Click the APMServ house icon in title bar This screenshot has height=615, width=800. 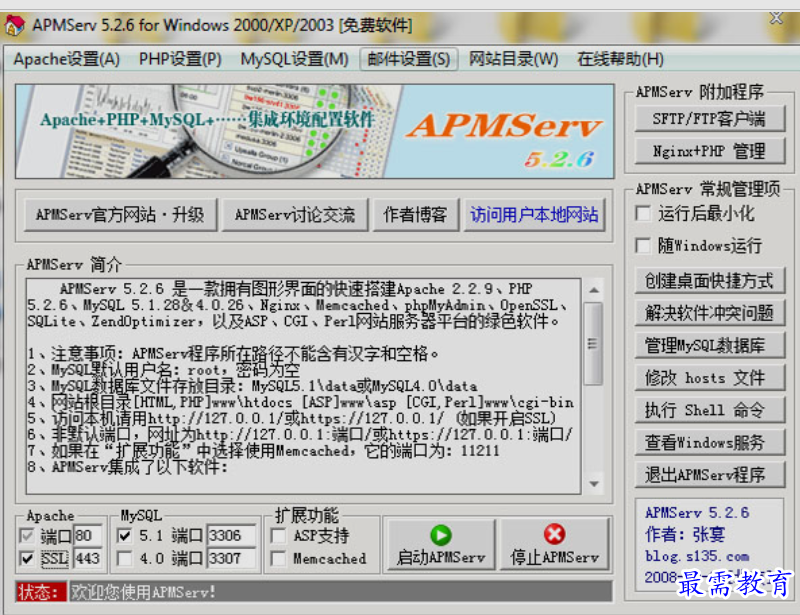click(14, 24)
